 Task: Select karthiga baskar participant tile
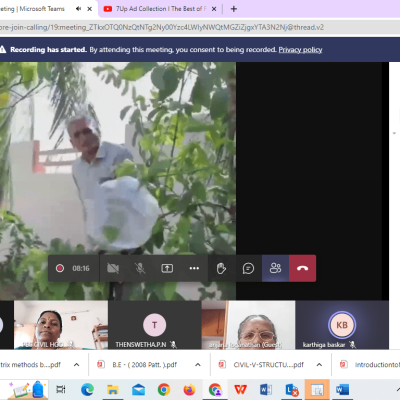pos(342,325)
